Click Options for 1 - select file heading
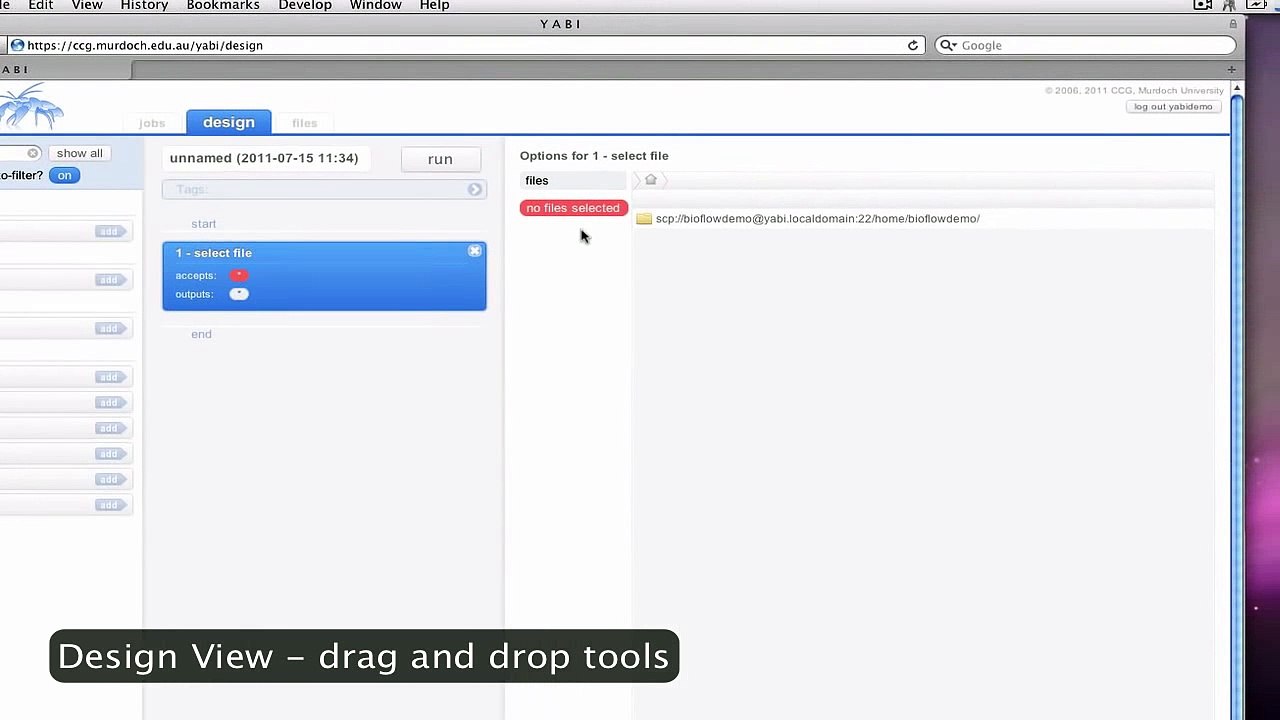Image resolution: width=1280 pixels, height=720 pixels. coord(594,156)
